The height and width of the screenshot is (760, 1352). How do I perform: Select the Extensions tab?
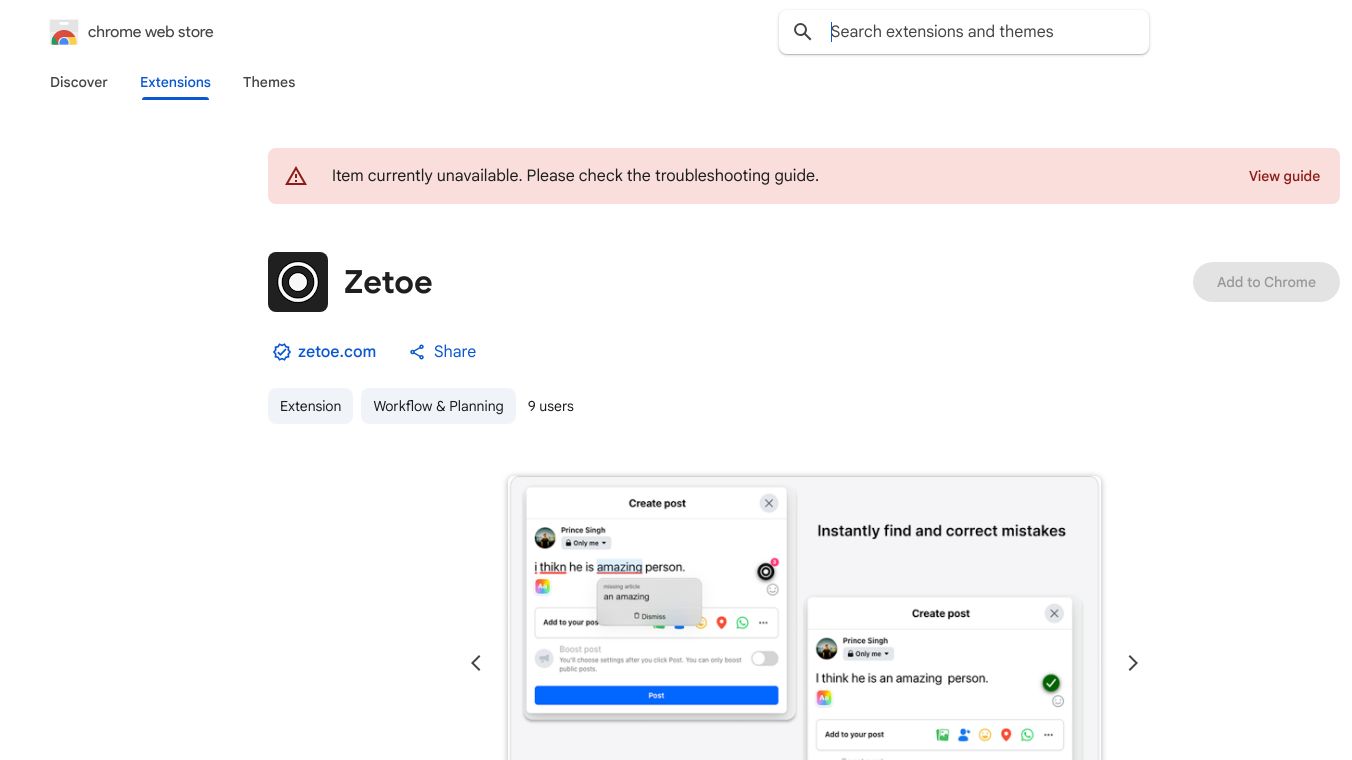coord(175,82)
